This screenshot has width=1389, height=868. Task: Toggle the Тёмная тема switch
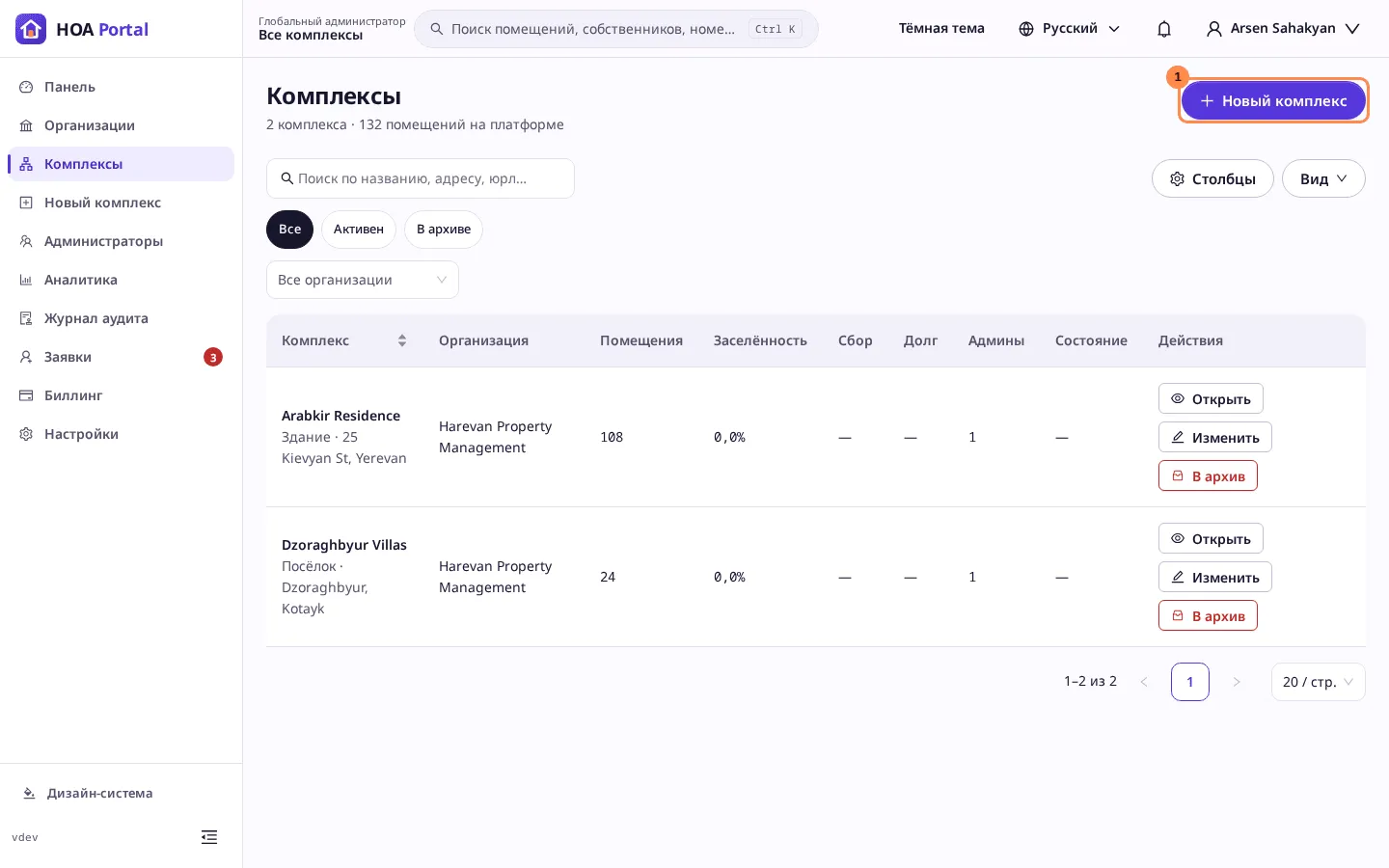pyautogui.click(x=941, y=29)
